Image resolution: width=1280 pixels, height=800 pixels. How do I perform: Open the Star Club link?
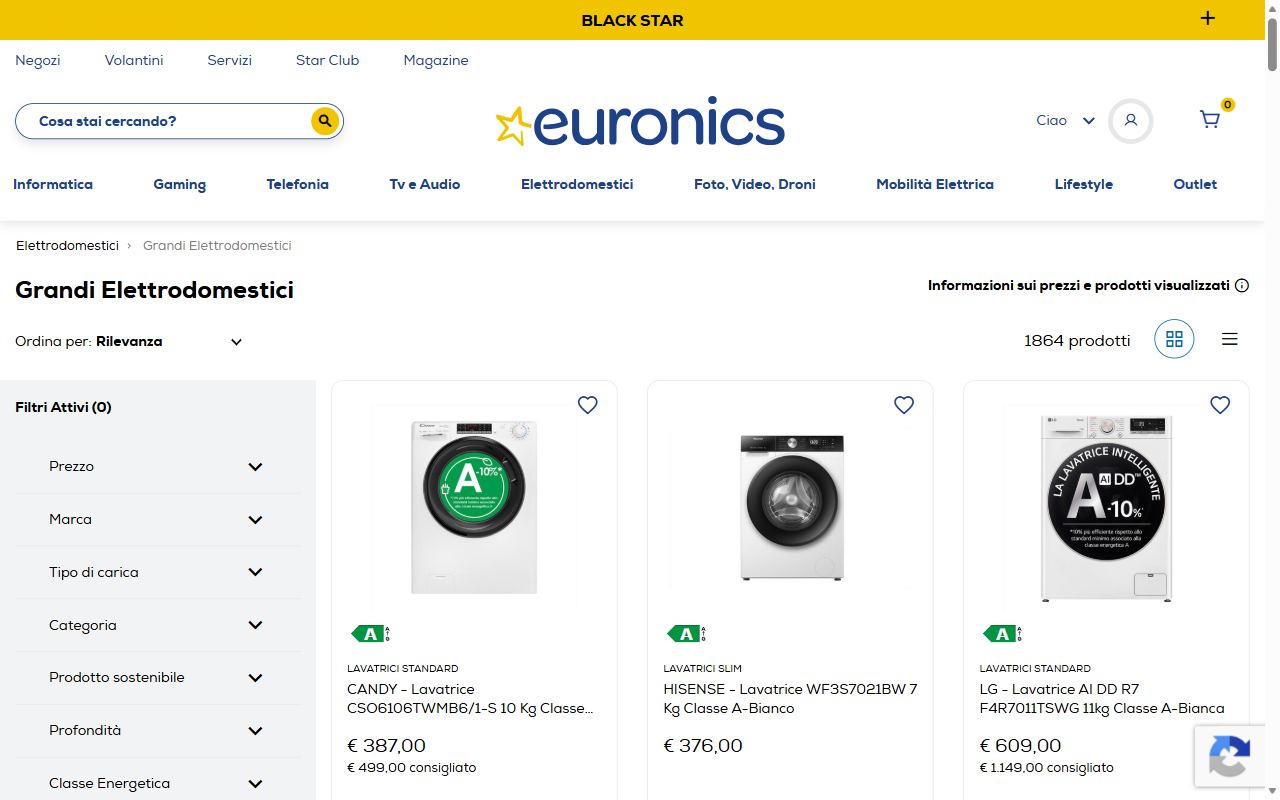pyautogui.click(x=327, y=60)
